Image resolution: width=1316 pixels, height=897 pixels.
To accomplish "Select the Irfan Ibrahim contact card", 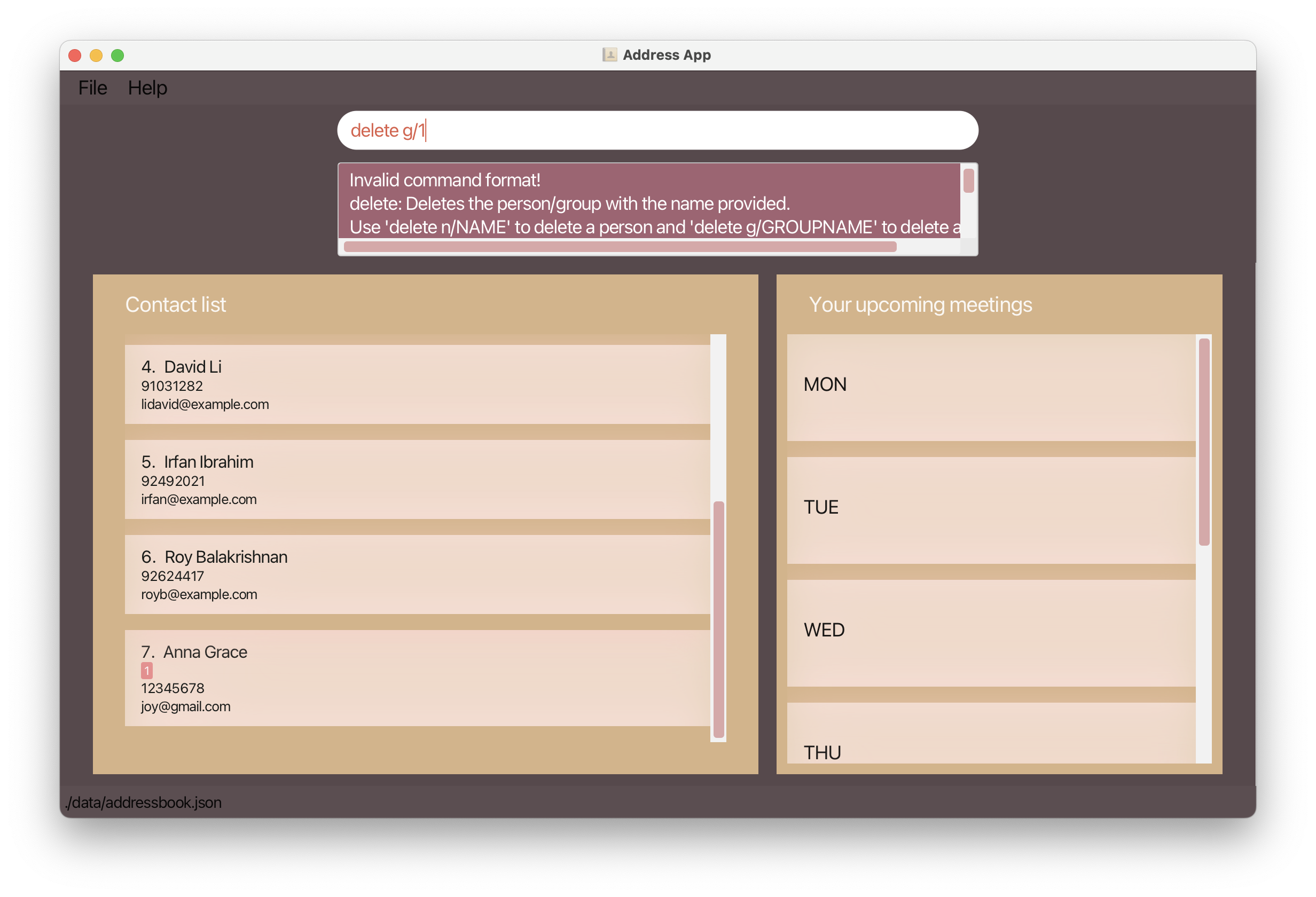I will point(417,479).
